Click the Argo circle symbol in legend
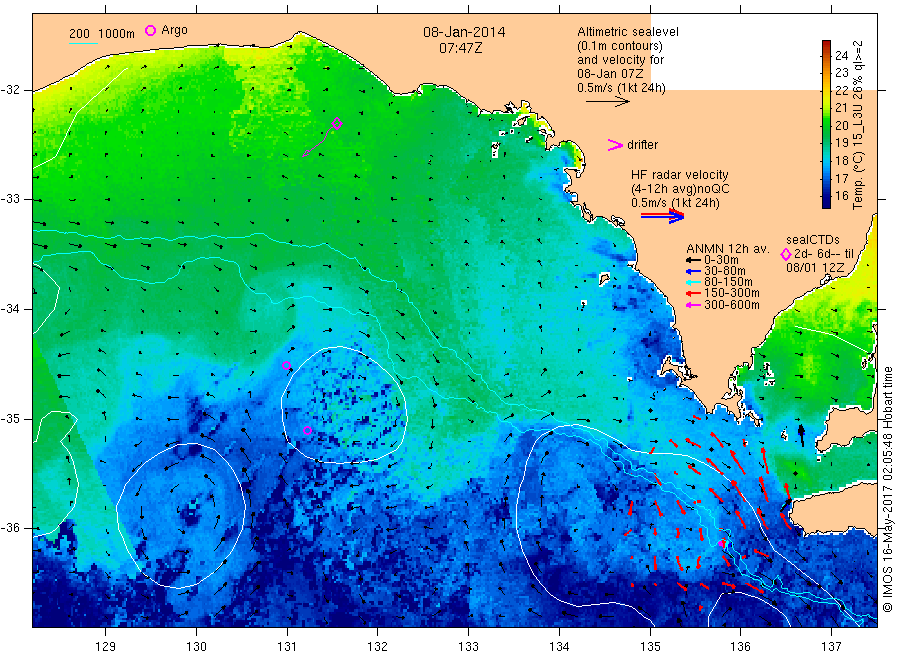Image resolution: width=900 pixels, height=660 pixels. coord(150,30)
